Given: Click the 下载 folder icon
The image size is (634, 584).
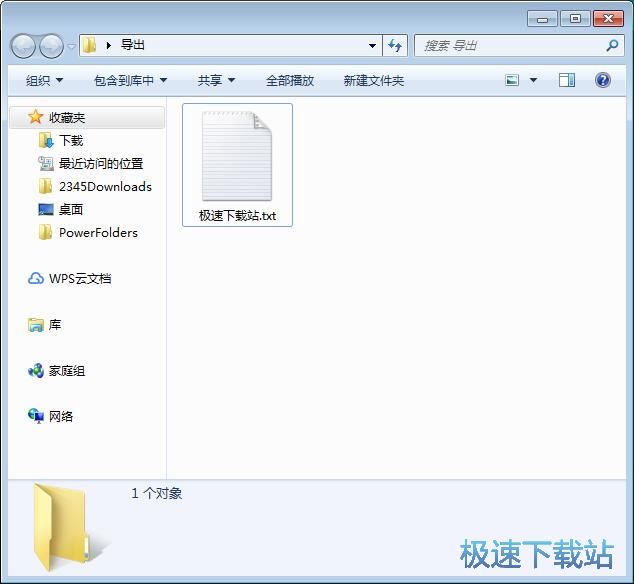Looking at the screenshot, I should click(46, 141).
